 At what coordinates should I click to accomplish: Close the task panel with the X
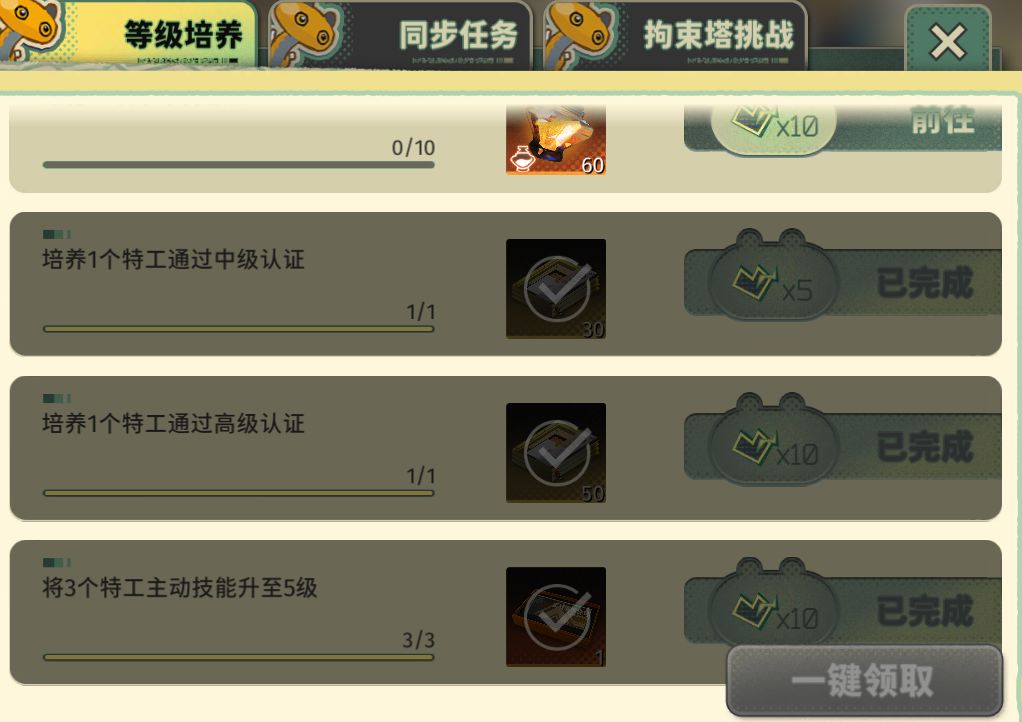pos(948,42)
